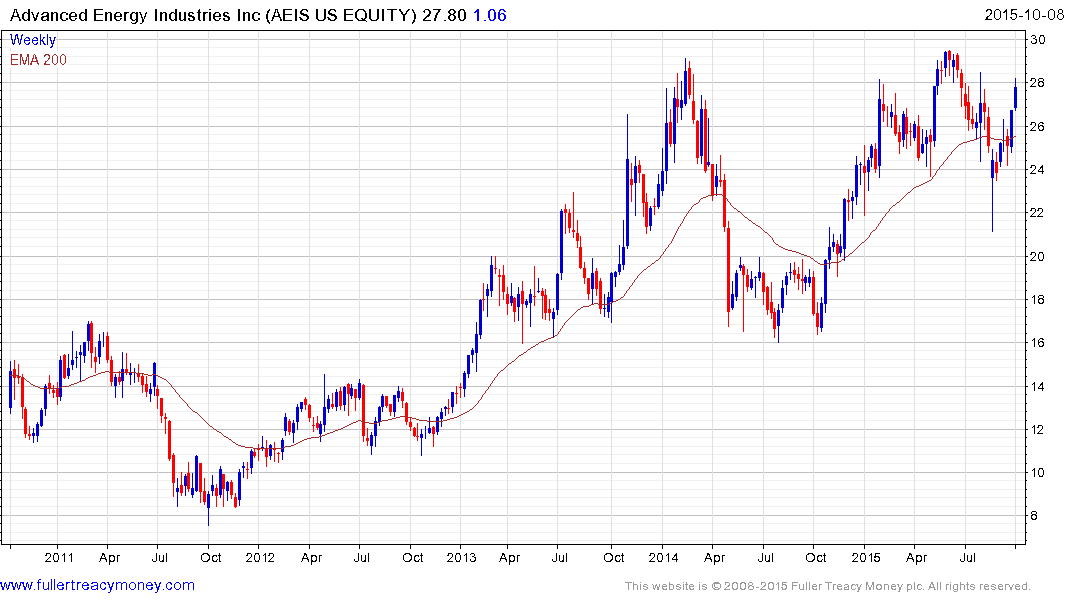Click the price change value 1.06
This screenshot has height=600, width=1075.
(490, 15)
